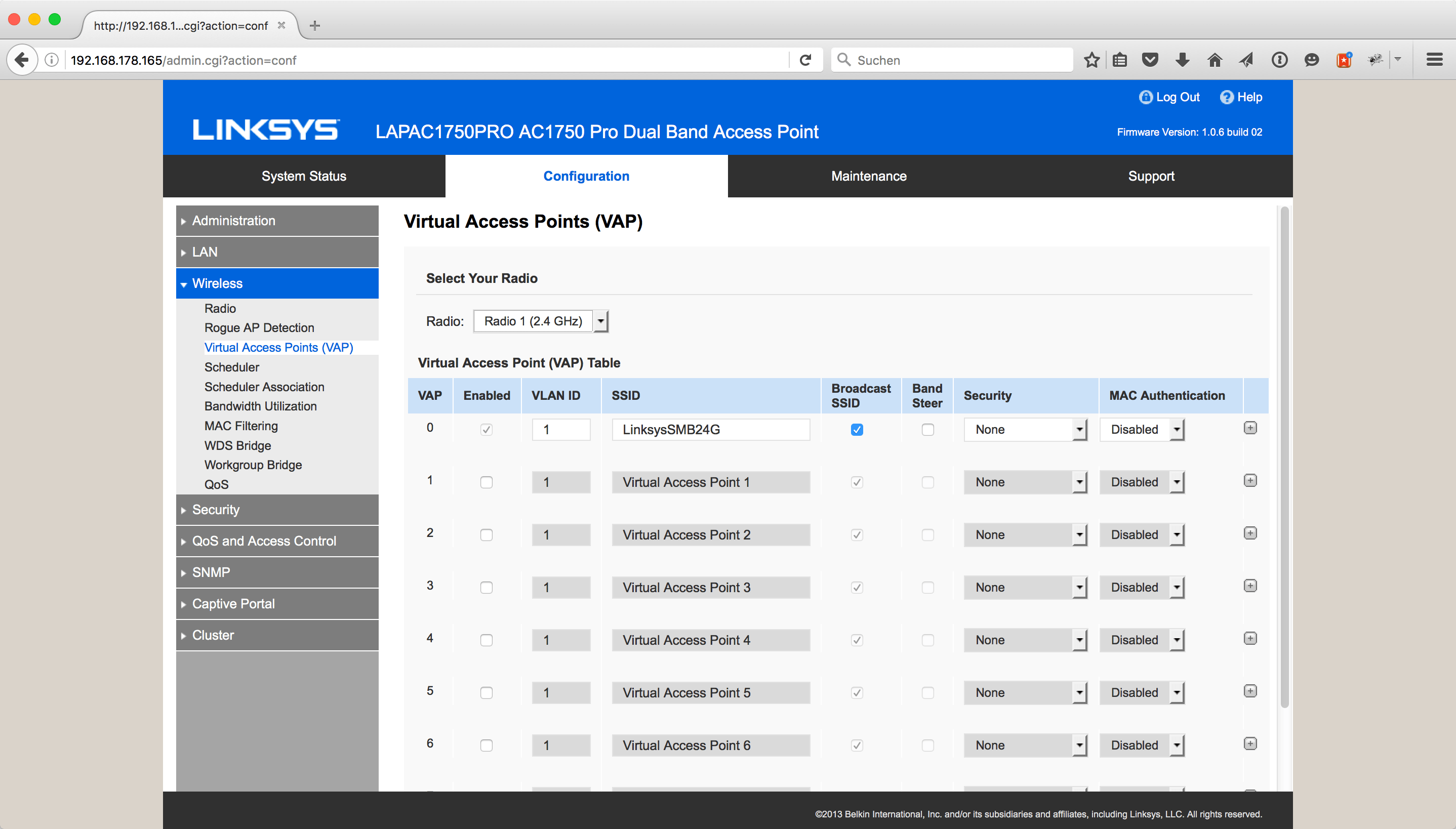Bookmark this page with the star icon
The height and width of the screenshot is (829, 1456).
[x=1091, y=60]
